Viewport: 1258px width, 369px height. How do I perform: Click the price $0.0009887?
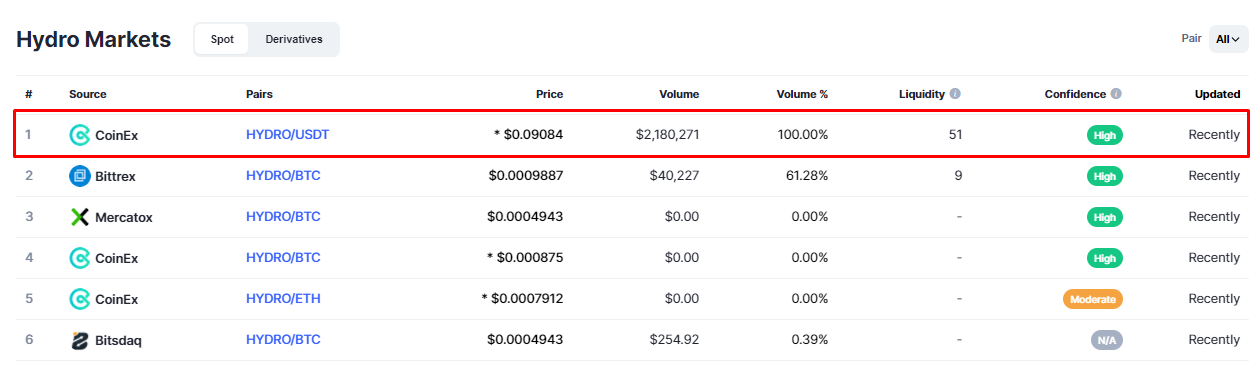click(x=526, y=176)
